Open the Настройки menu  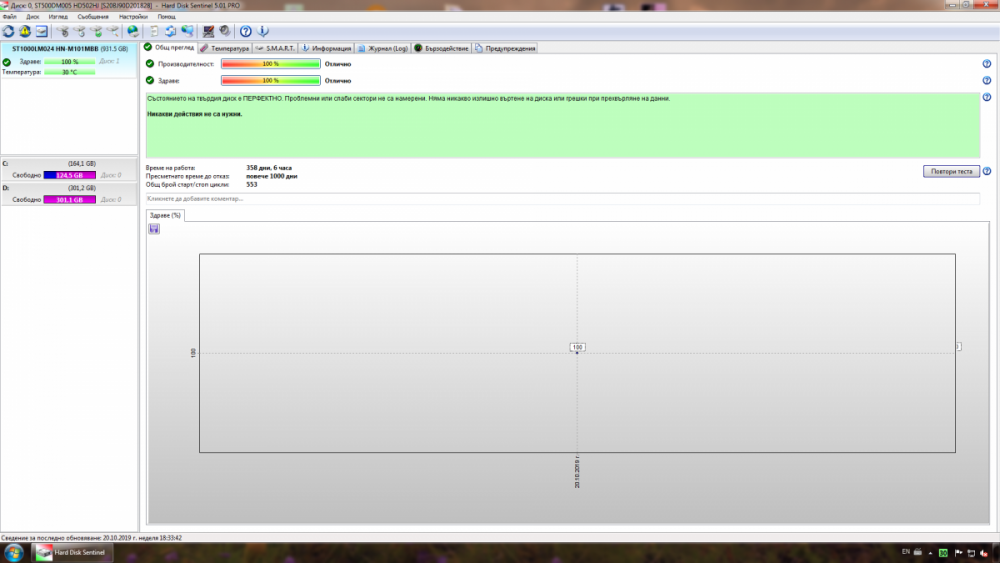tap(132, 17)
